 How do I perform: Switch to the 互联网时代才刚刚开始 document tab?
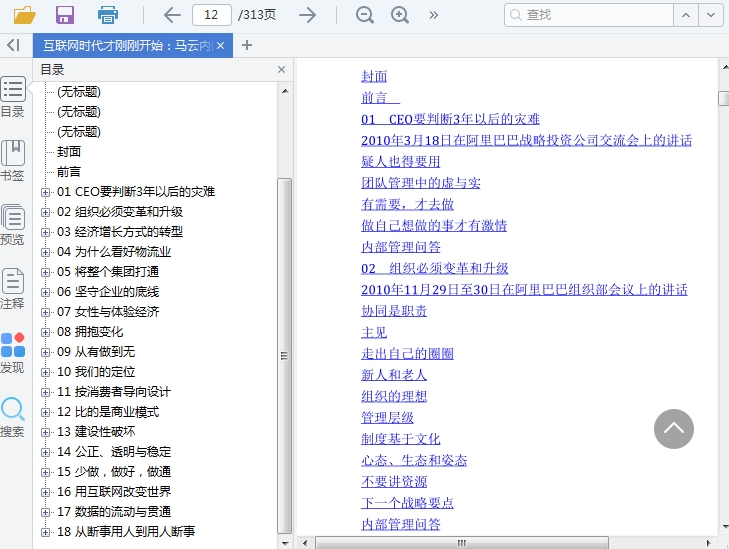(x=126, y=46)
